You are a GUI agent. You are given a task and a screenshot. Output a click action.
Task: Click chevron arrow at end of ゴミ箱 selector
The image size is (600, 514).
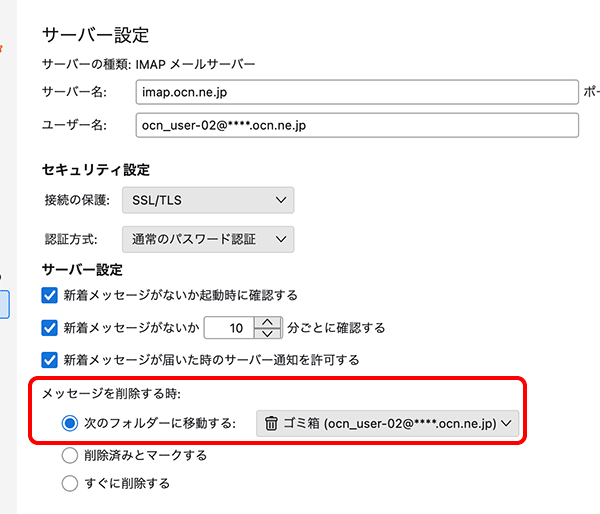507,423
